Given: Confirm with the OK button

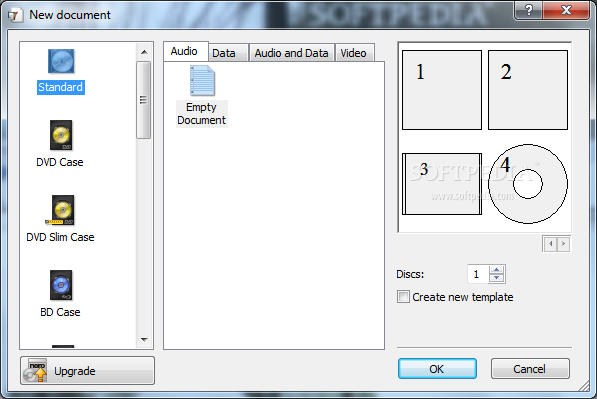Looking at the screenshot, I should point(437,369).
